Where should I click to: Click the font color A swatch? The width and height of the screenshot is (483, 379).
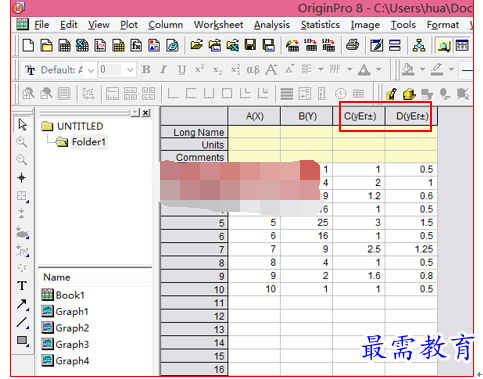(364, 70)
